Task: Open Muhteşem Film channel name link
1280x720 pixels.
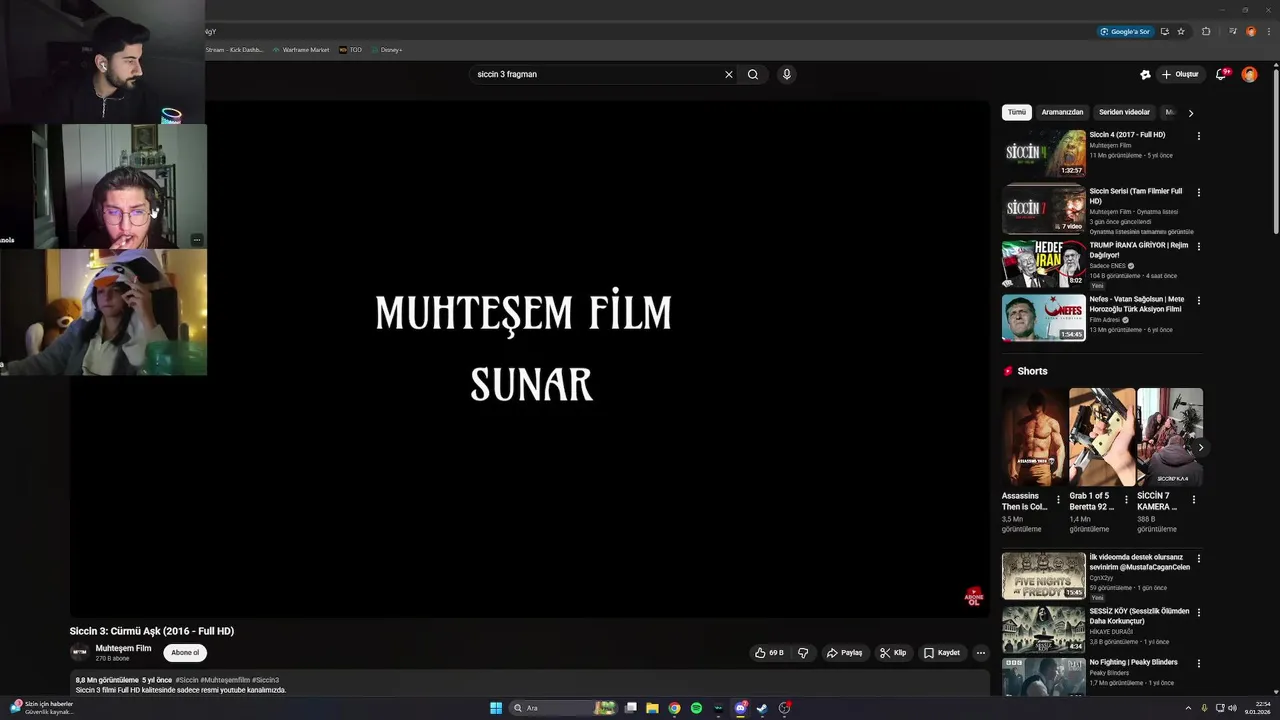Action: point(123,648)
